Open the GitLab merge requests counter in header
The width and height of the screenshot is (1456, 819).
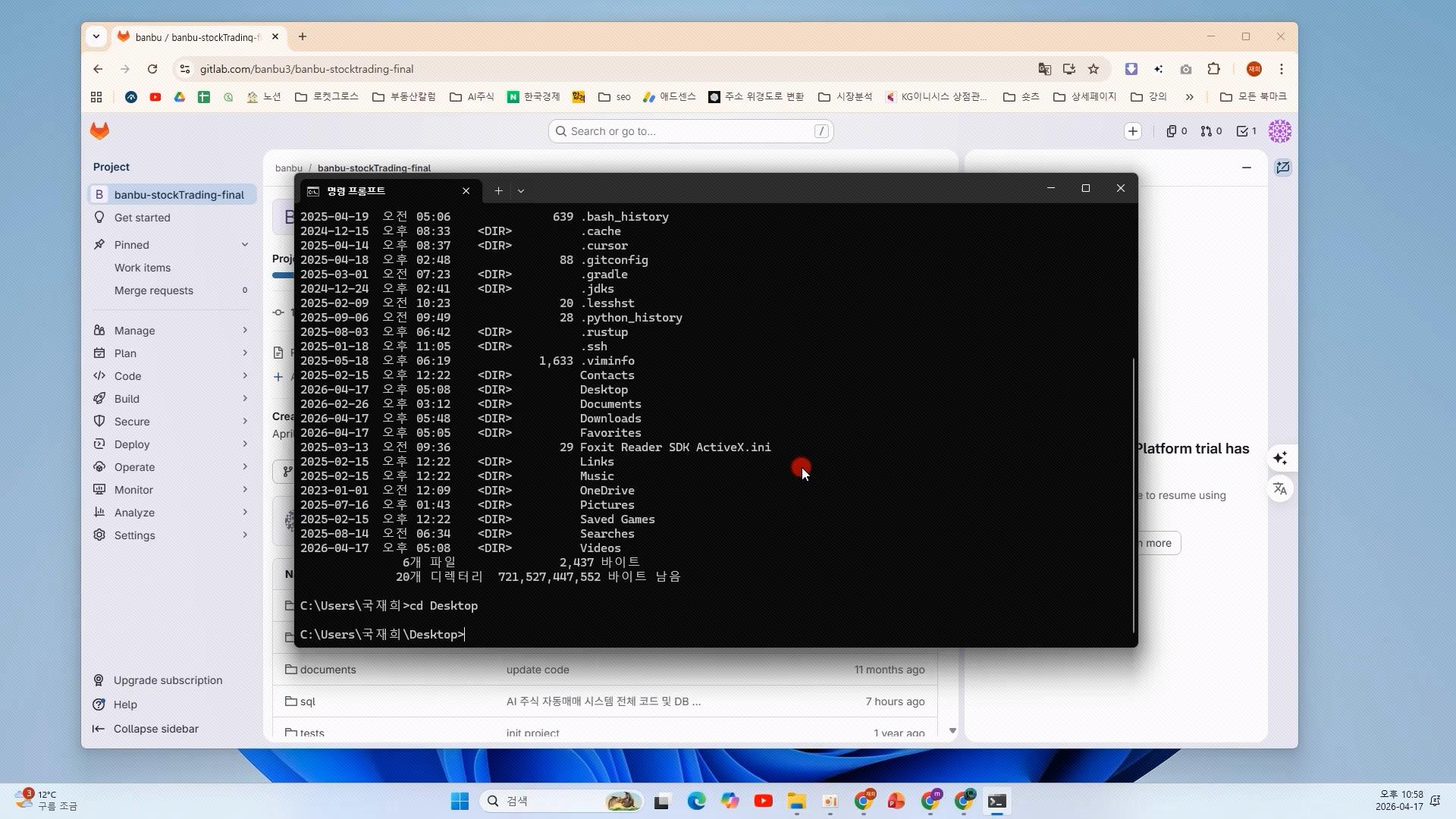click(x=1211, y=131)
